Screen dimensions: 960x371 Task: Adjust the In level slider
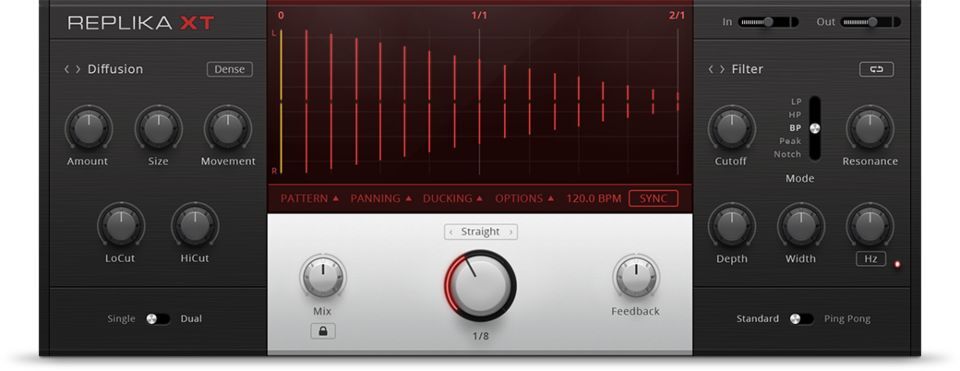coord(768,22)
